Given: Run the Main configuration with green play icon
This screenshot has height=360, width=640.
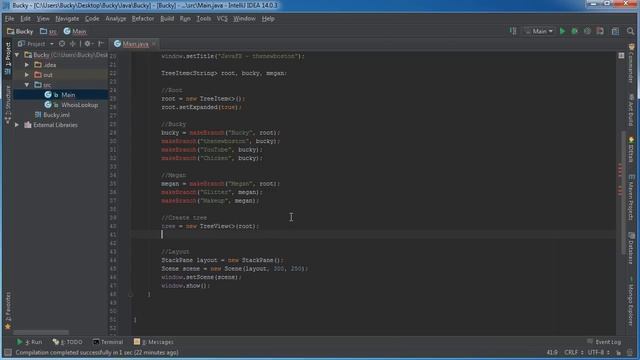Looking at the screenshot, I should 562,31.
